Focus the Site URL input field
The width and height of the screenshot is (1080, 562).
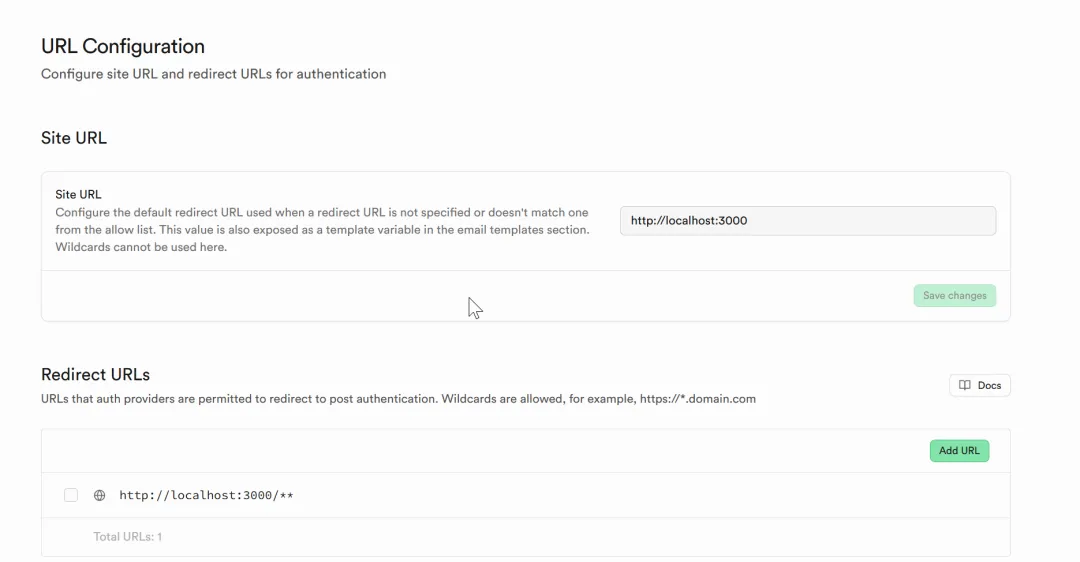point(807,221)
